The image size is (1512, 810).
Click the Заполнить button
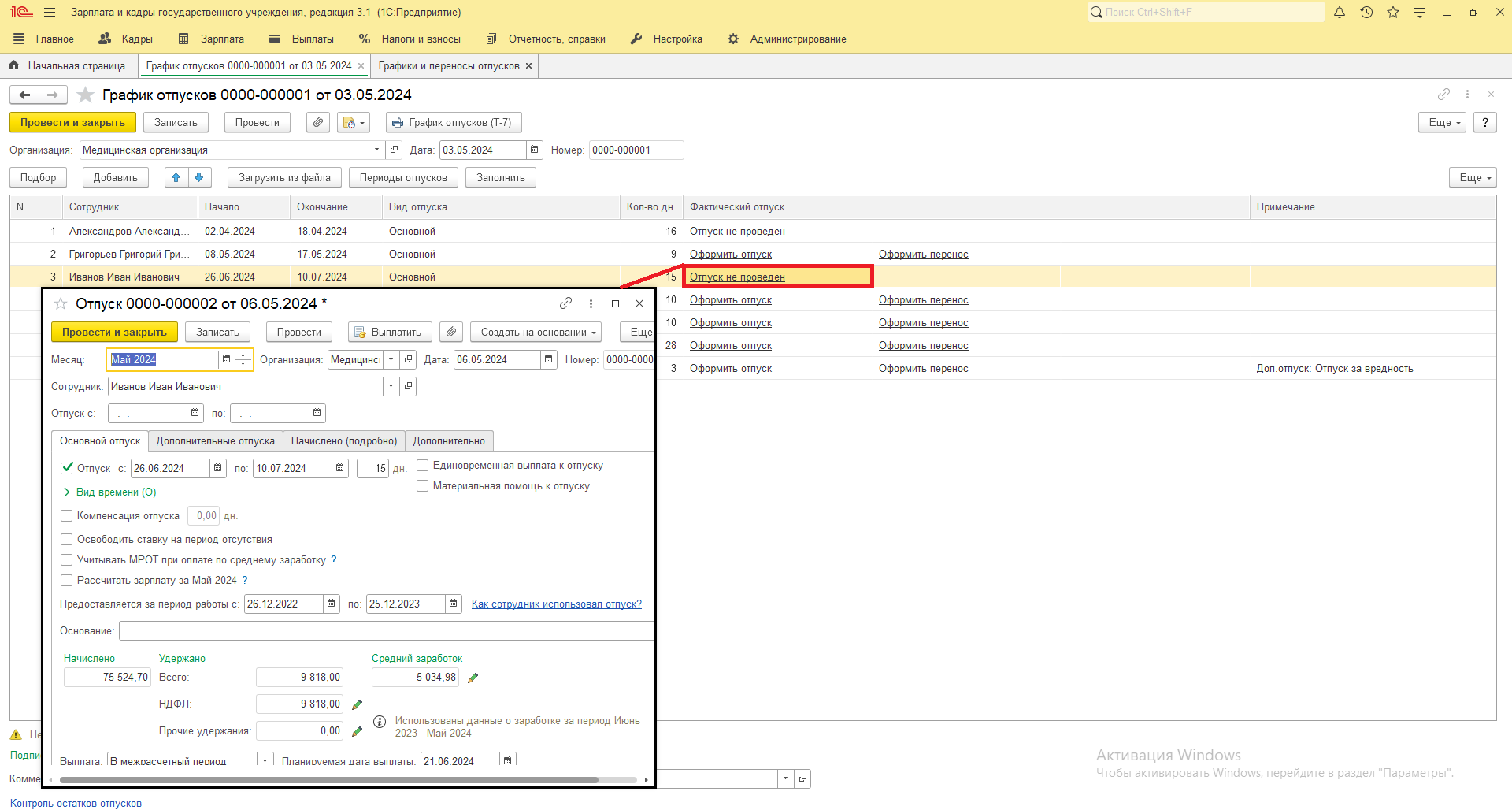[x=501, y=178]
